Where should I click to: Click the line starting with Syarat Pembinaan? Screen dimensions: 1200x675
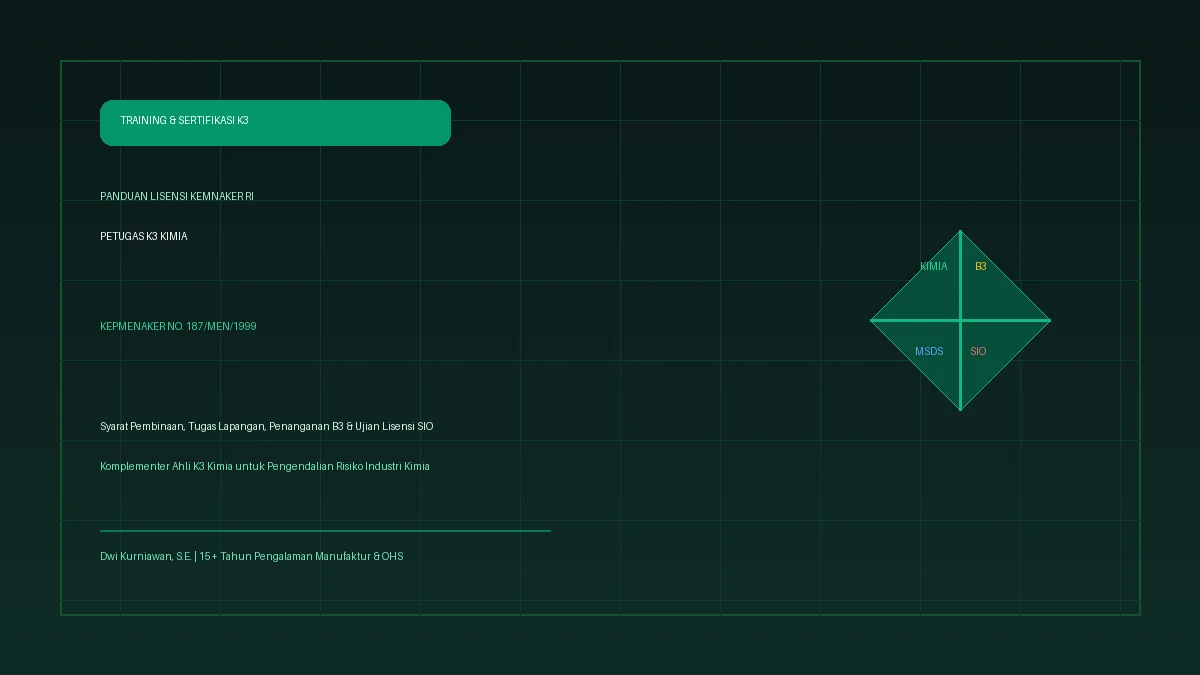[267, 427]
